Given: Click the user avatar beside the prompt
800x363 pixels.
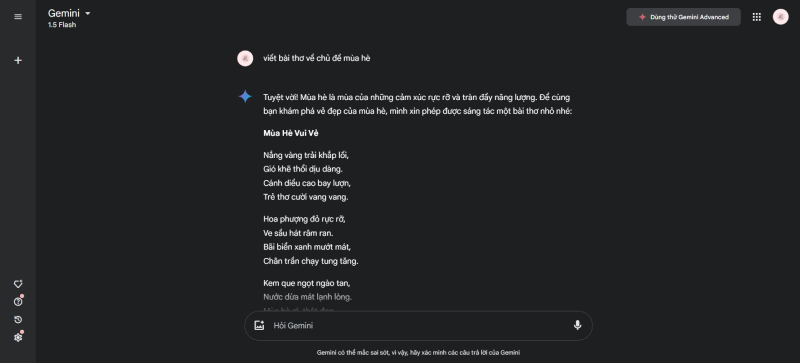Looking at the screenshot, I should 245,58.
